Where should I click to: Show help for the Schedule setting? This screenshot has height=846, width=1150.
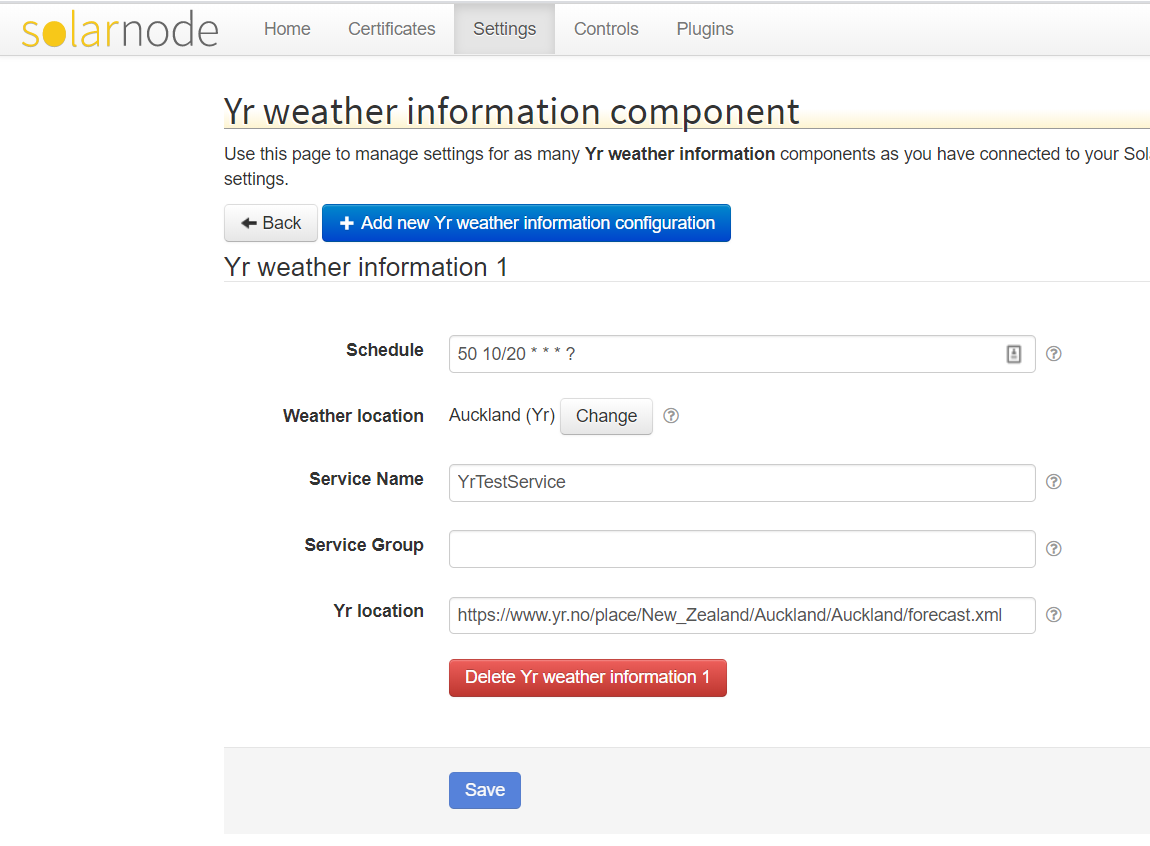pos(1054,354)
